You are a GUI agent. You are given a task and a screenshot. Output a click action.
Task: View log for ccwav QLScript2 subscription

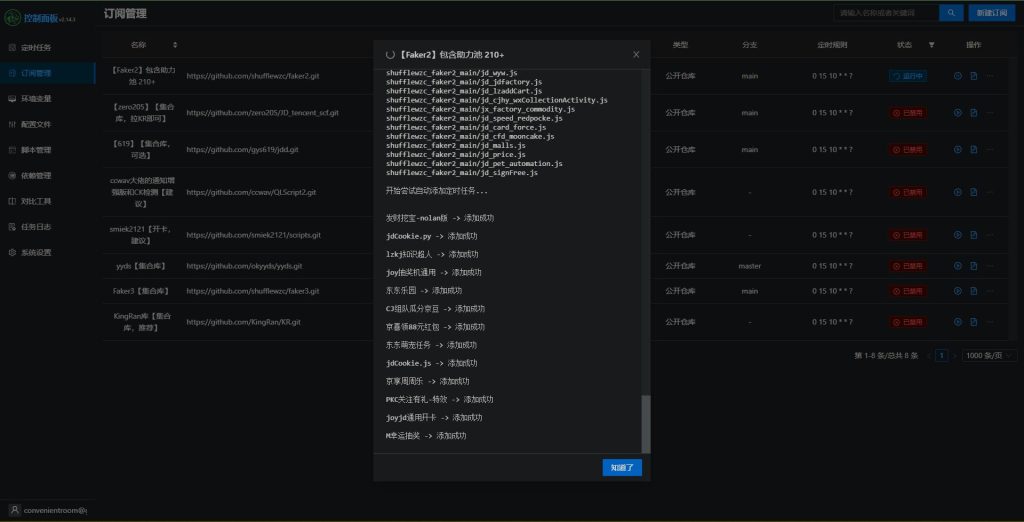(x=974, y=192)
